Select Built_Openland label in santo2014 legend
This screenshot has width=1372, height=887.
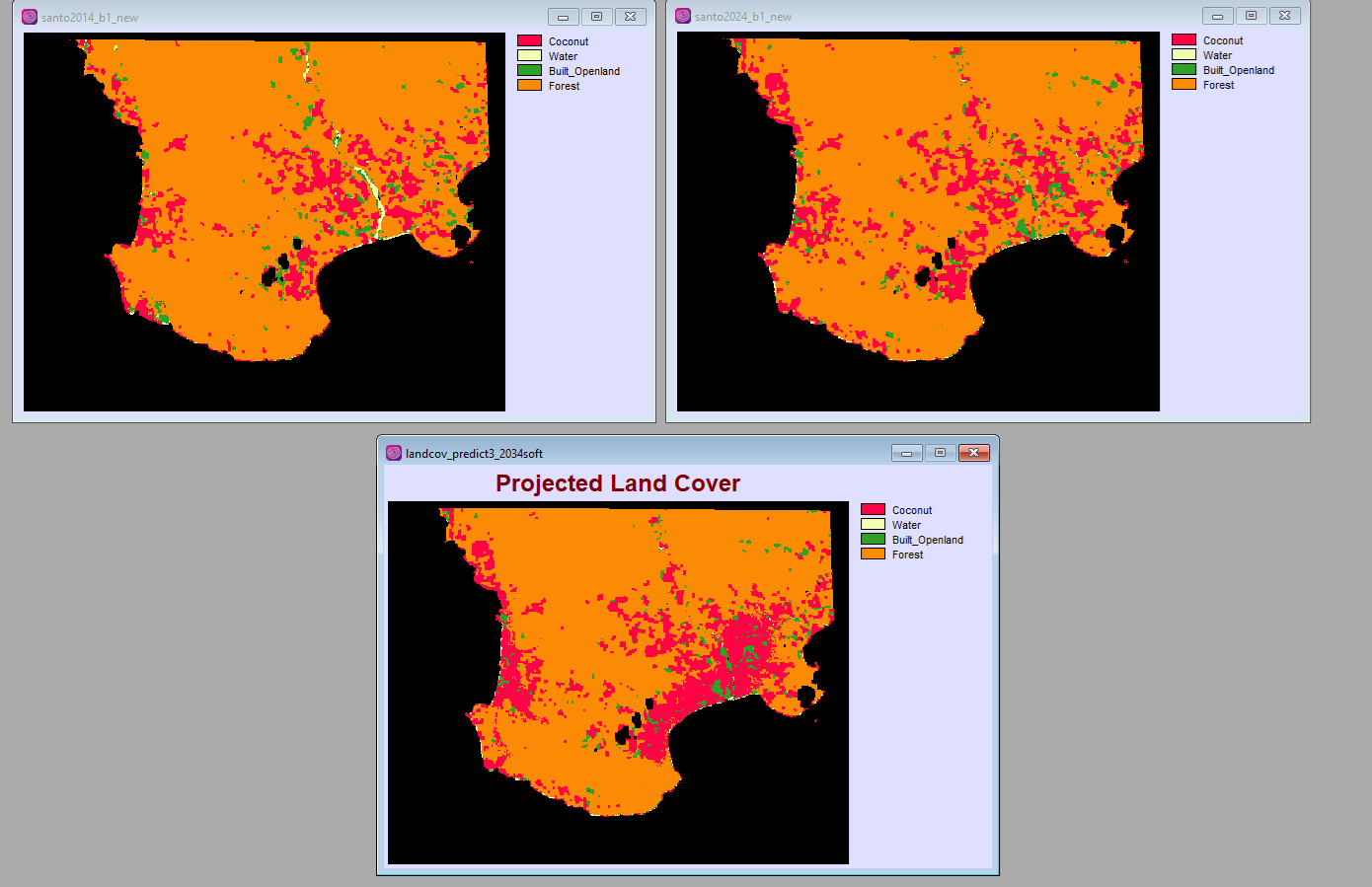point(584,71)
